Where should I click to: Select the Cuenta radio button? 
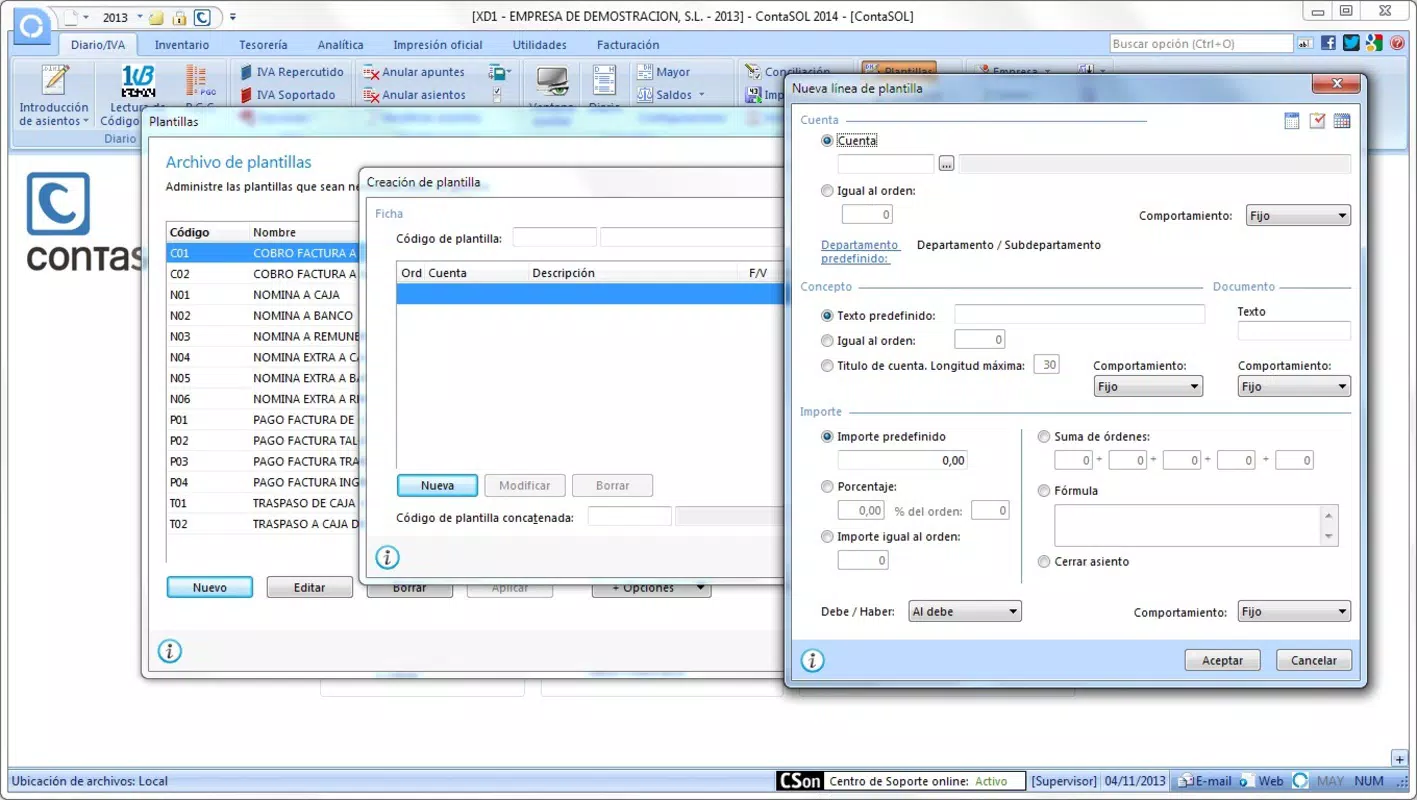[827, 141]
